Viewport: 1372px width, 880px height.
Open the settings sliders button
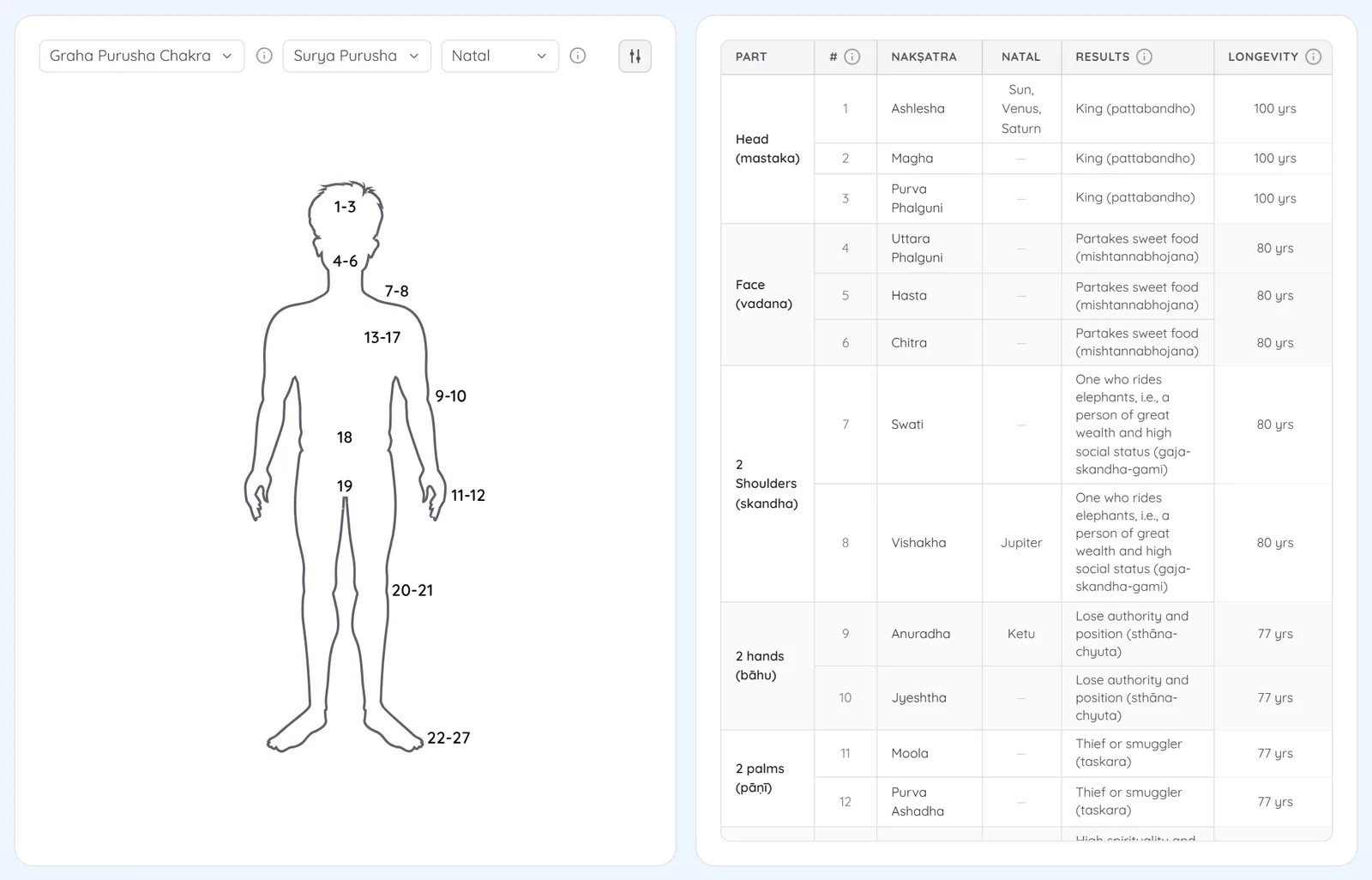coord(635,57)
